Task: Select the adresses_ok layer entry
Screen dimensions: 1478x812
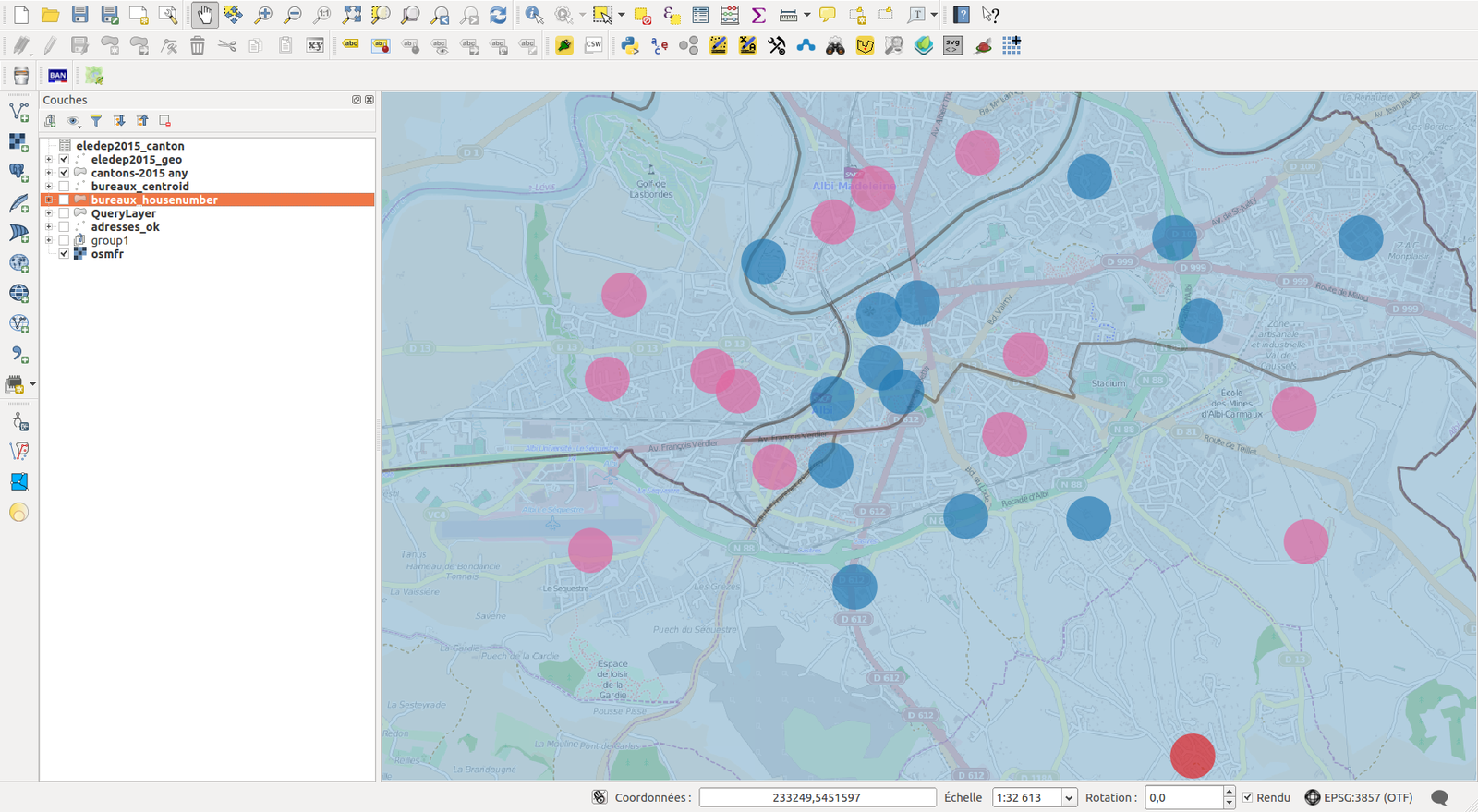Action: (x=125, y=227)
